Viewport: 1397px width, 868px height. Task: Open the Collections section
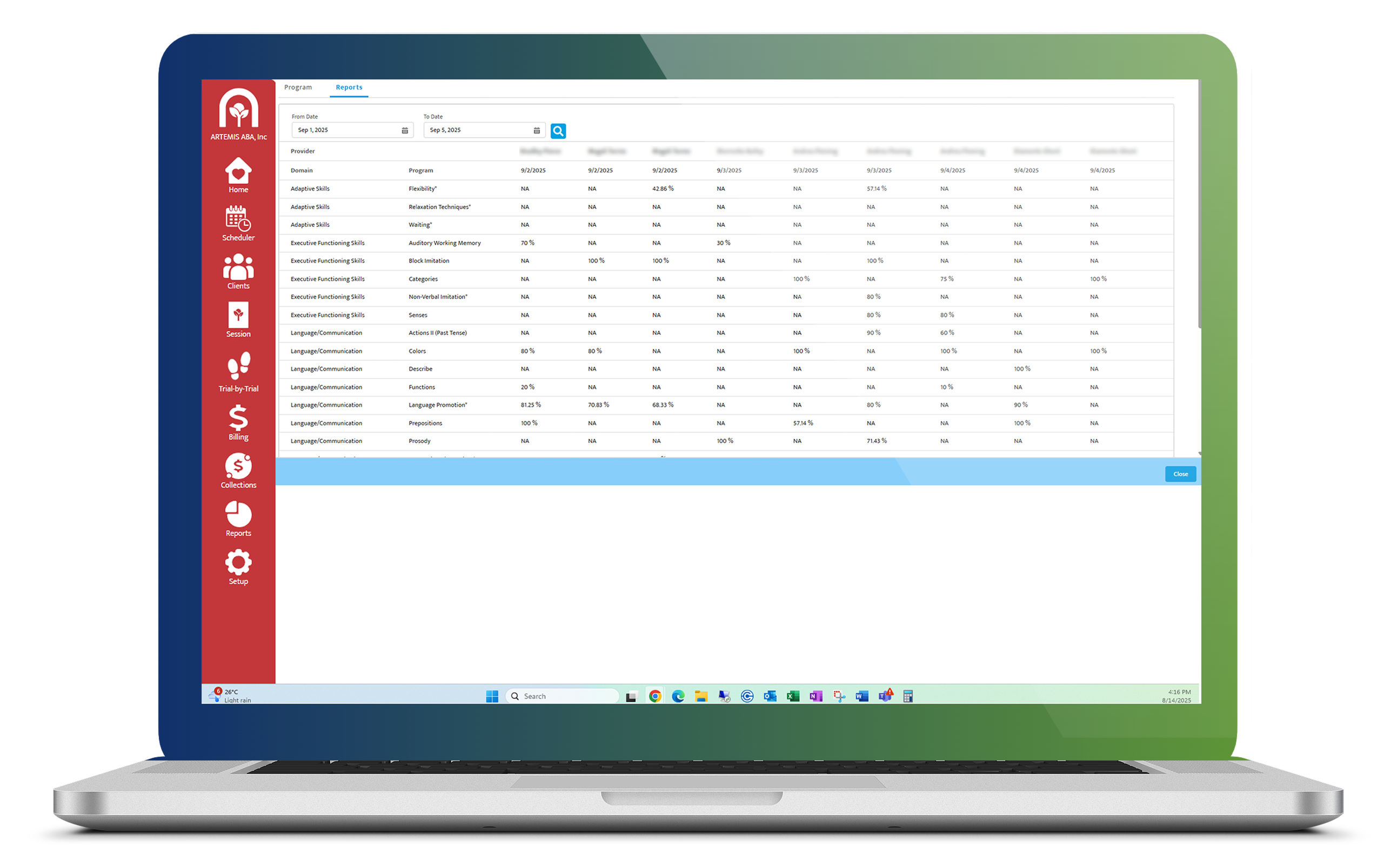coord(238,471)
